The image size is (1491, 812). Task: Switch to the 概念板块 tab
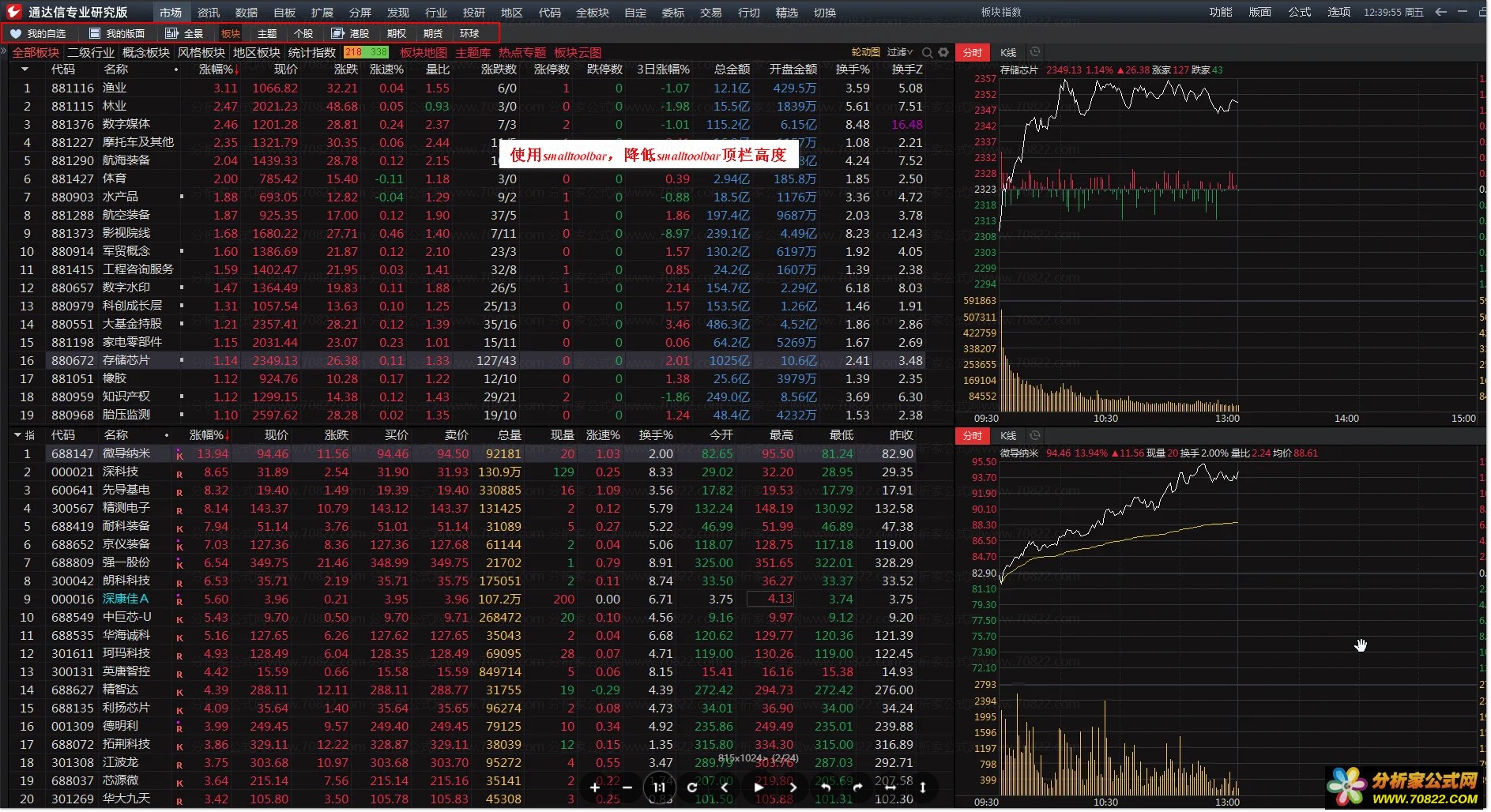(x=146, y=53)
